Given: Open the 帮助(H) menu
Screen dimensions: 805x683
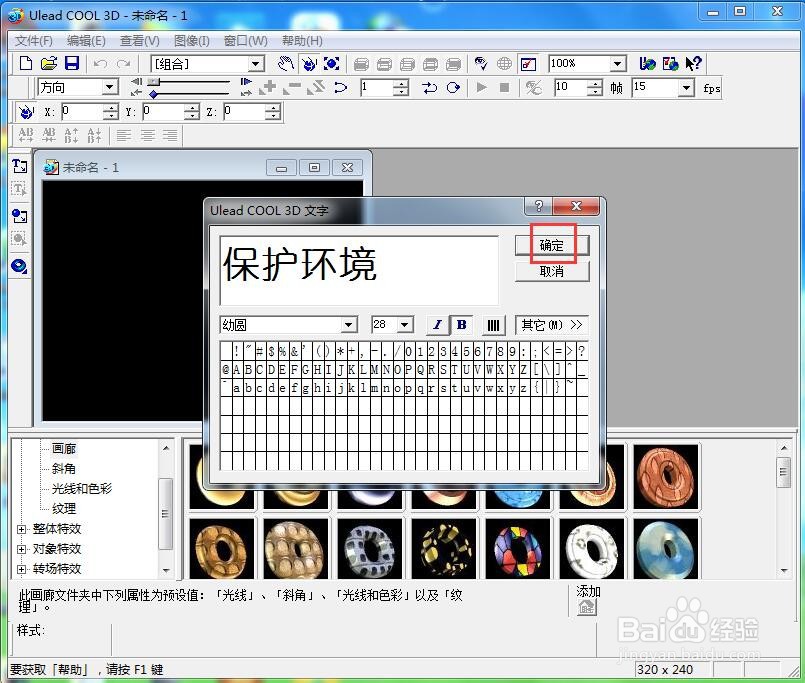Looking at the screenshot, I should 302,41.
